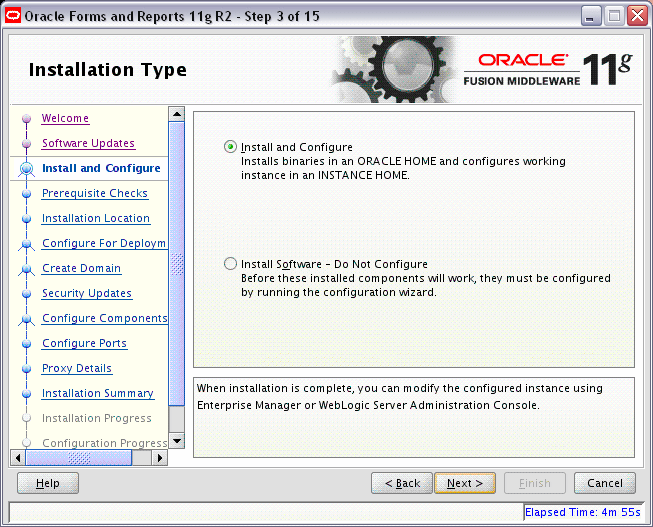Click the Welcome step bullet icon
The height and width of the screenshot is (527, 653).
point(27,119)
